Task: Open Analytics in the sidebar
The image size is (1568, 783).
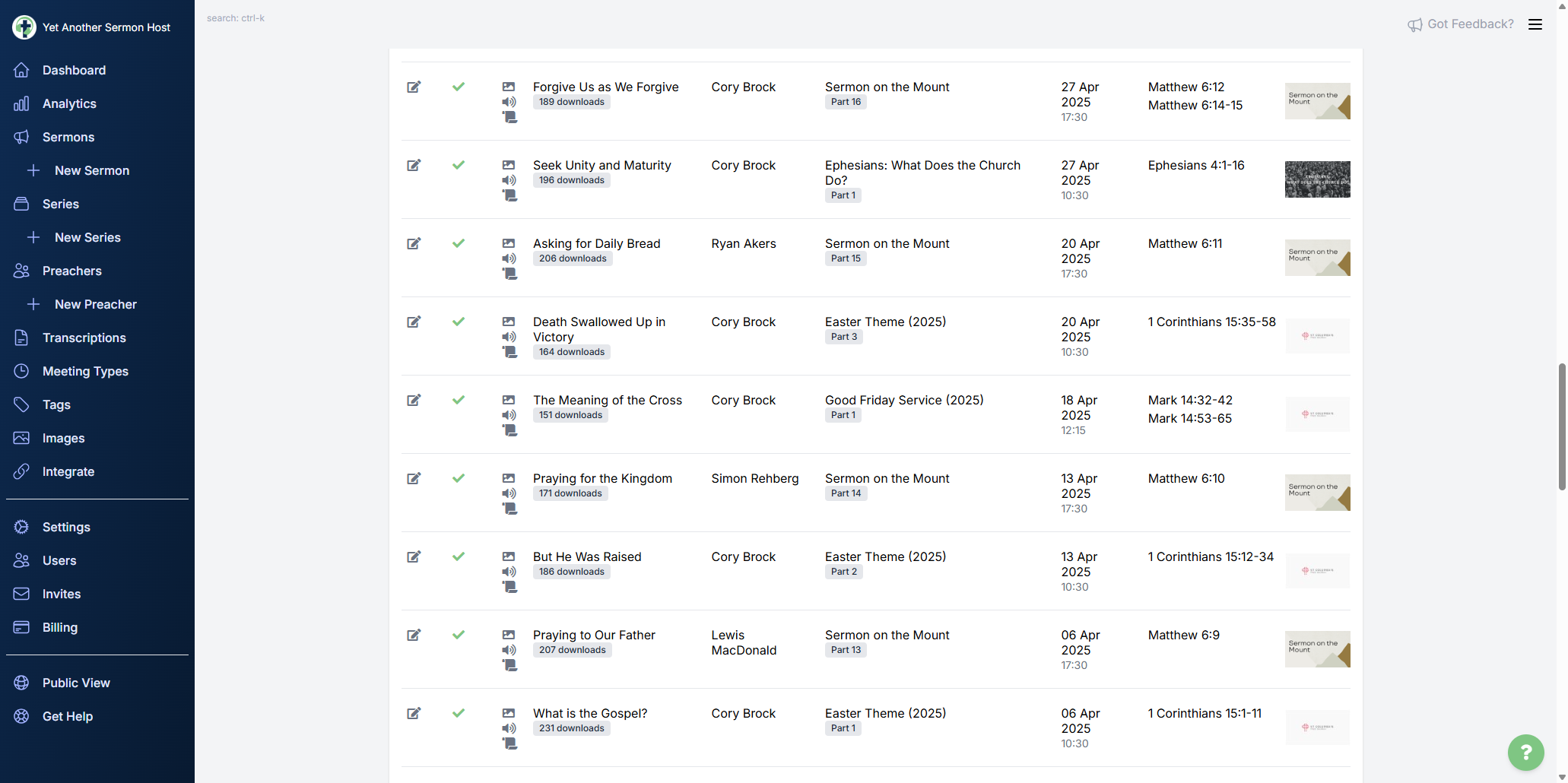Action: coord(69,104)
